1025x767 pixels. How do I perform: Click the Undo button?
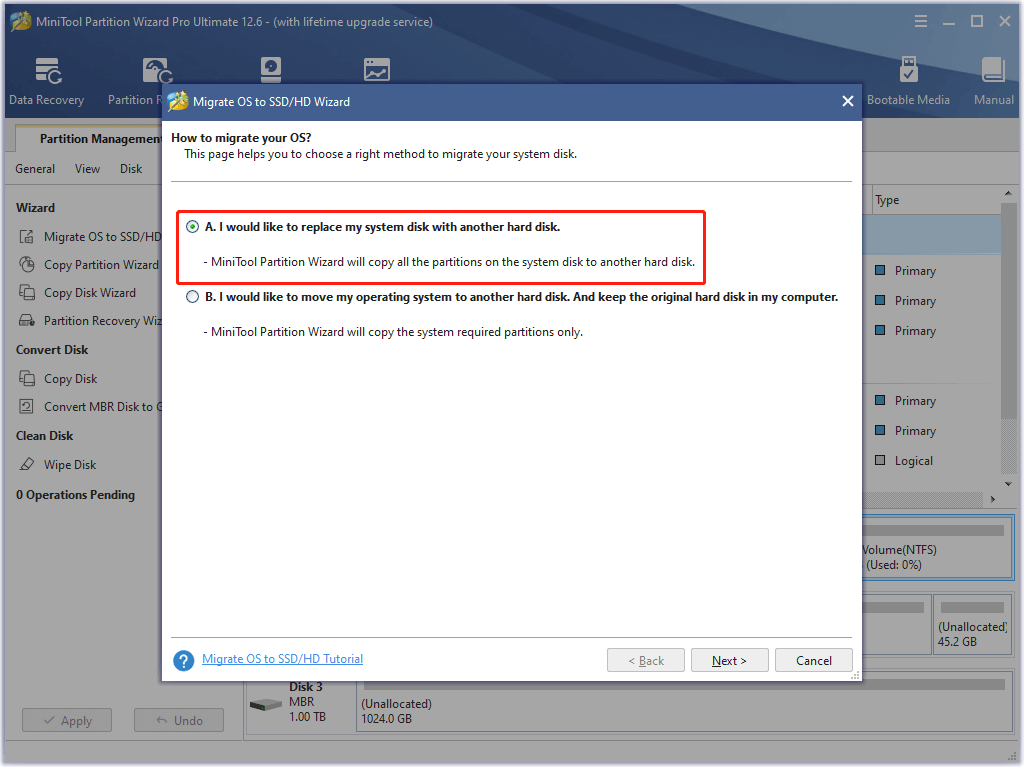[179, 721]
